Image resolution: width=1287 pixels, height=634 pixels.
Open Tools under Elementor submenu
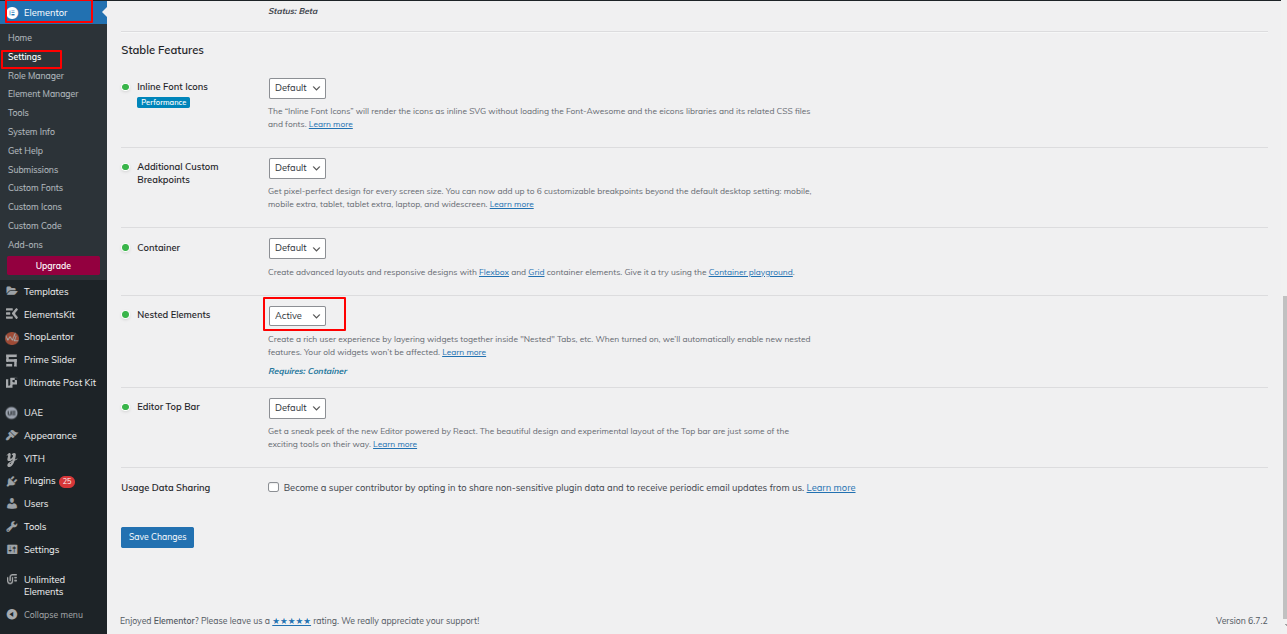tap(18, 113)
